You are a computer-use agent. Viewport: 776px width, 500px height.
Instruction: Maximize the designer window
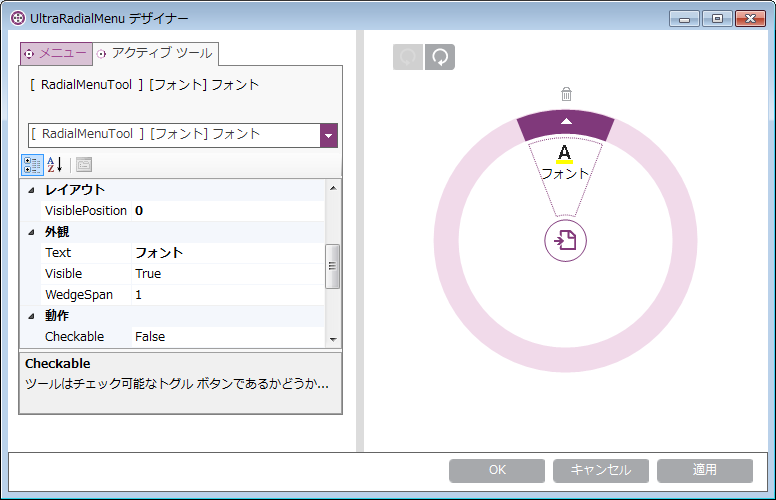click(717, 19)
